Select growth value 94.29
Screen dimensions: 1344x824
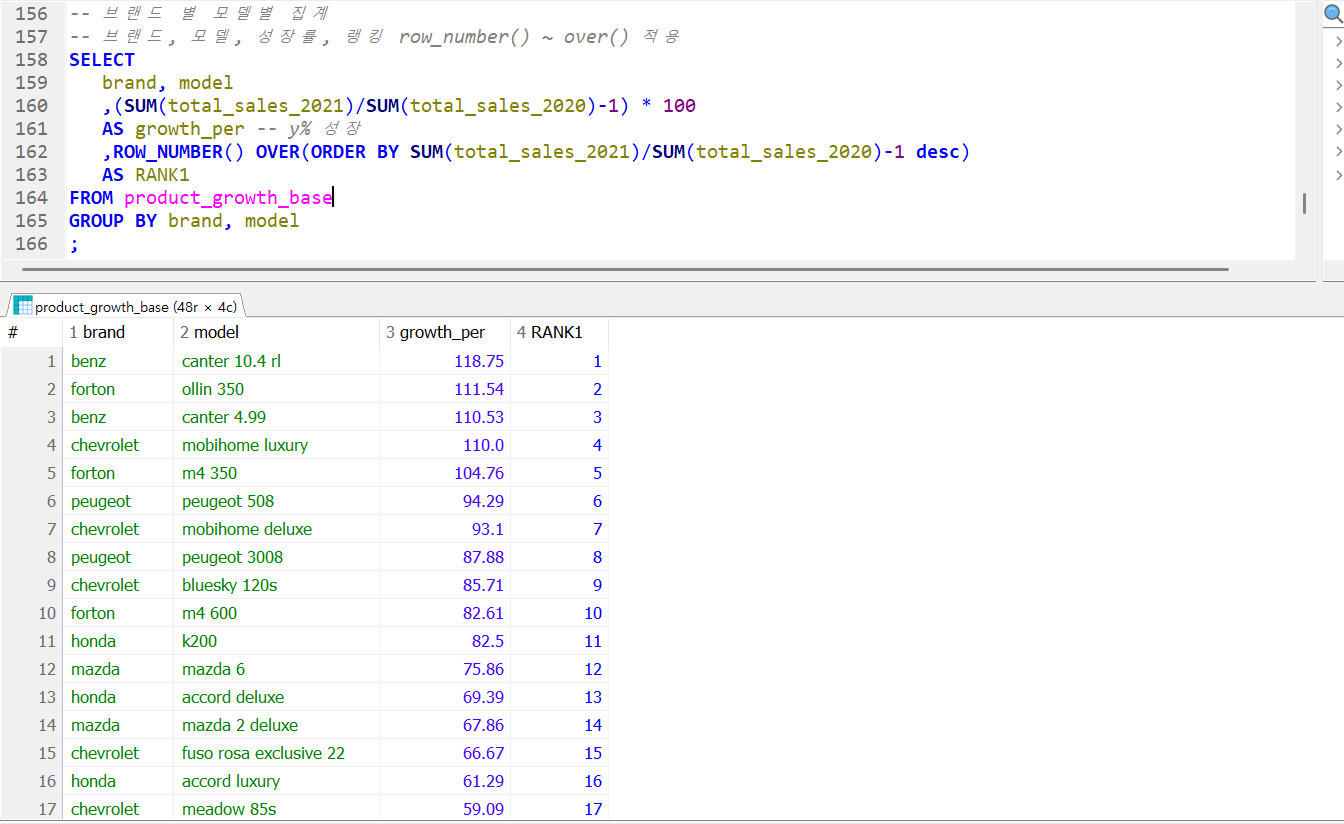point(445,501)
